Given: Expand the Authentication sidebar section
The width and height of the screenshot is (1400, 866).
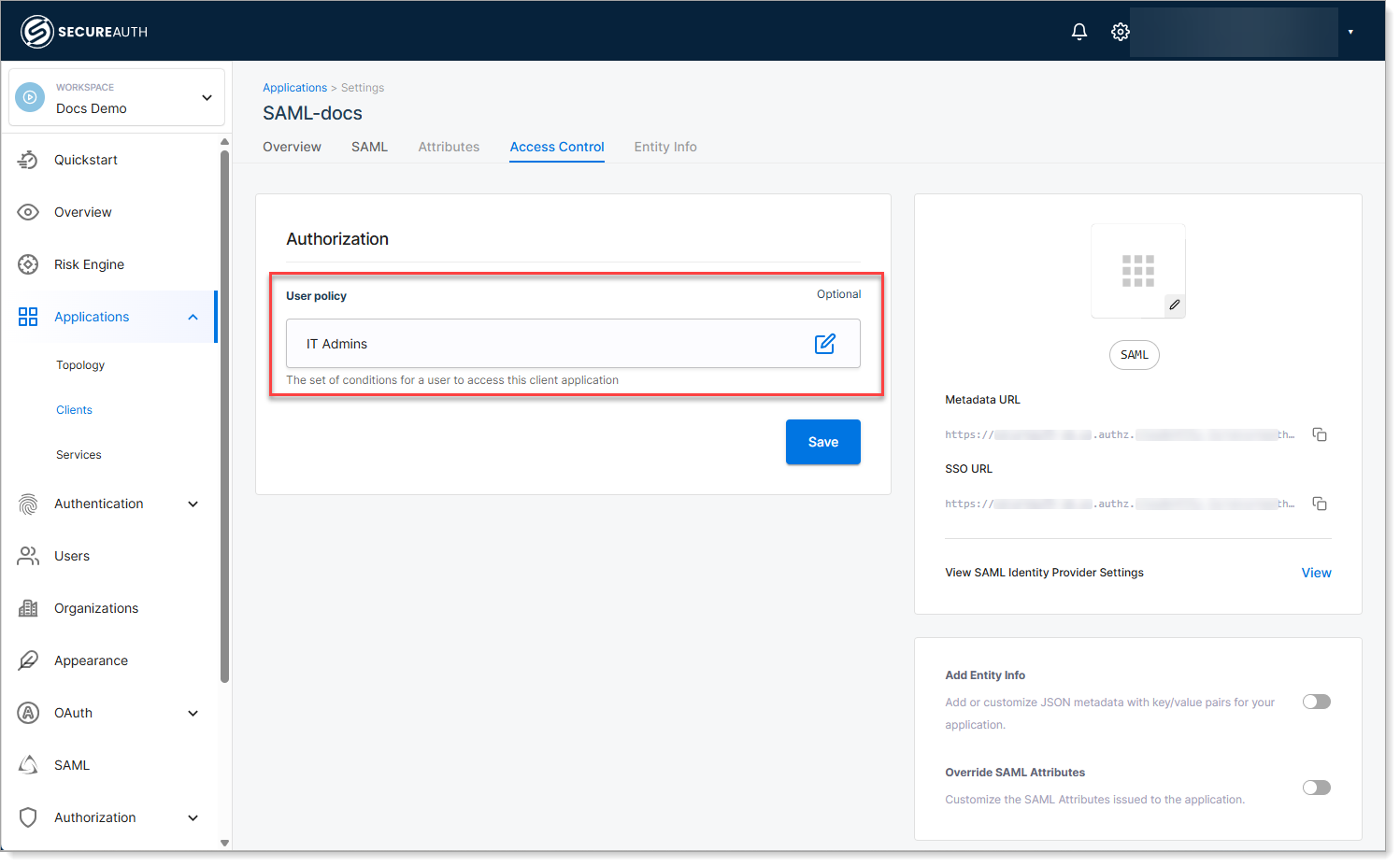Looking at the screenshot, I should click(193, 504).
